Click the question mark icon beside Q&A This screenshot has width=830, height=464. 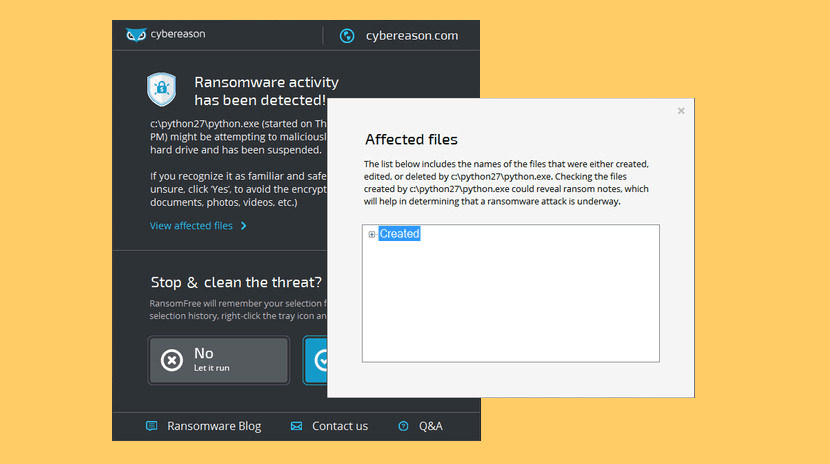403,426
